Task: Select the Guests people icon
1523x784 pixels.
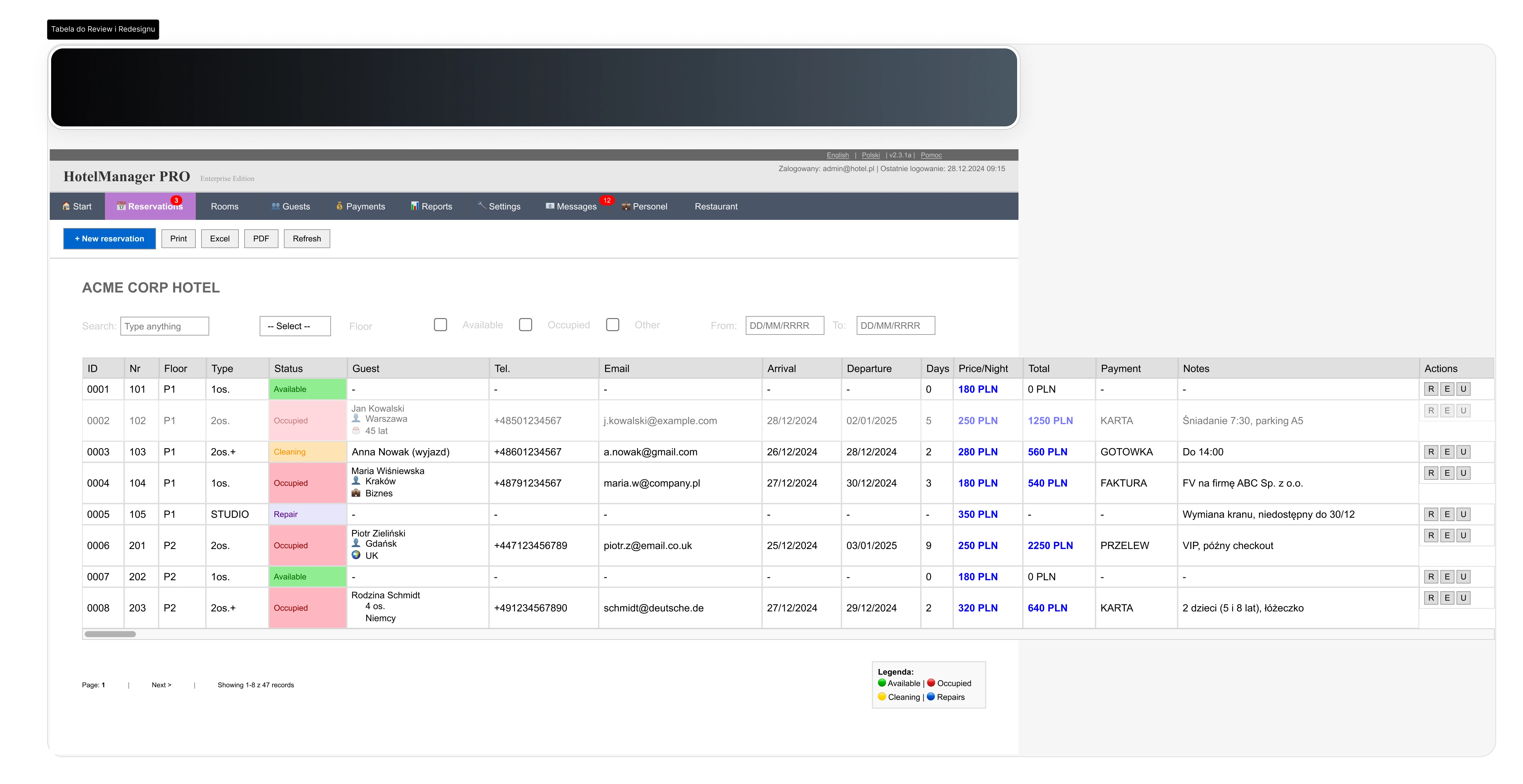Action: click(x=275, y=206)
